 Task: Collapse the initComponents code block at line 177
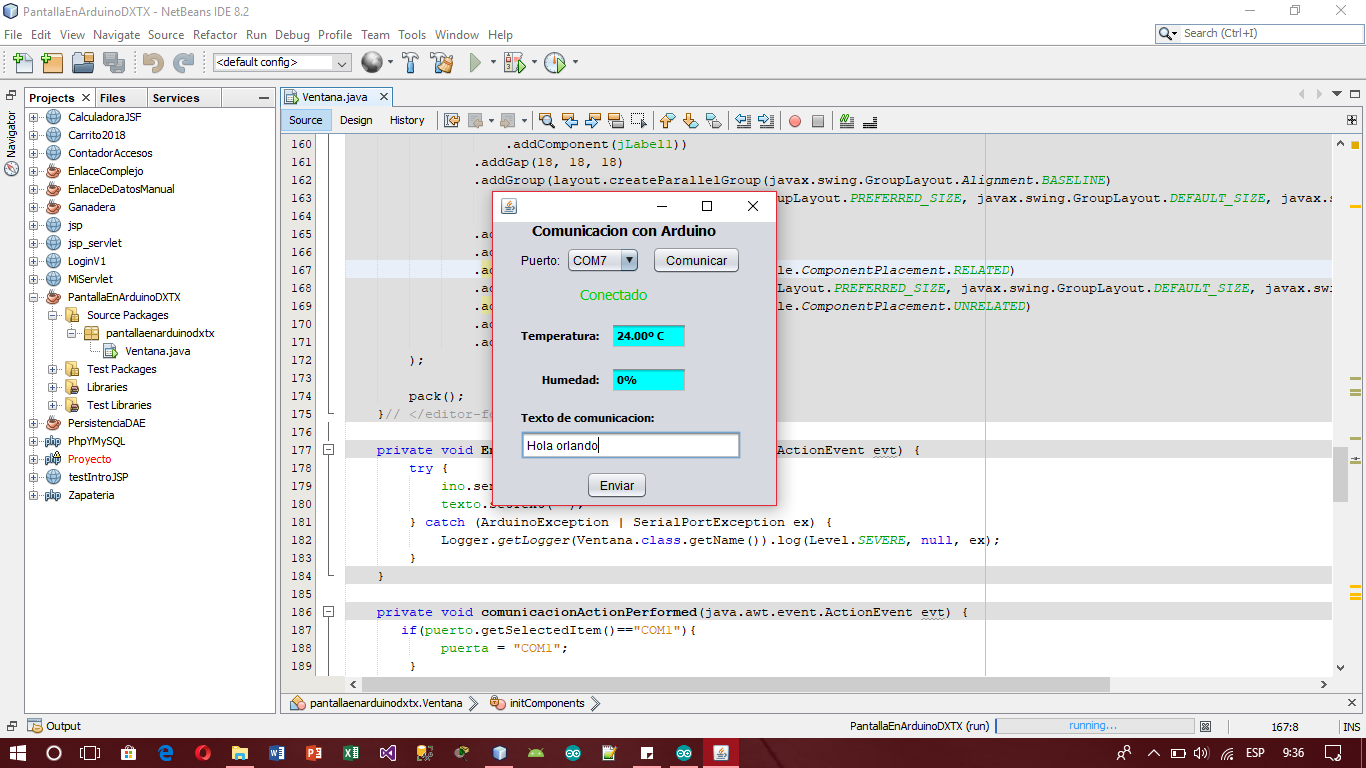(x=329, y=450)
